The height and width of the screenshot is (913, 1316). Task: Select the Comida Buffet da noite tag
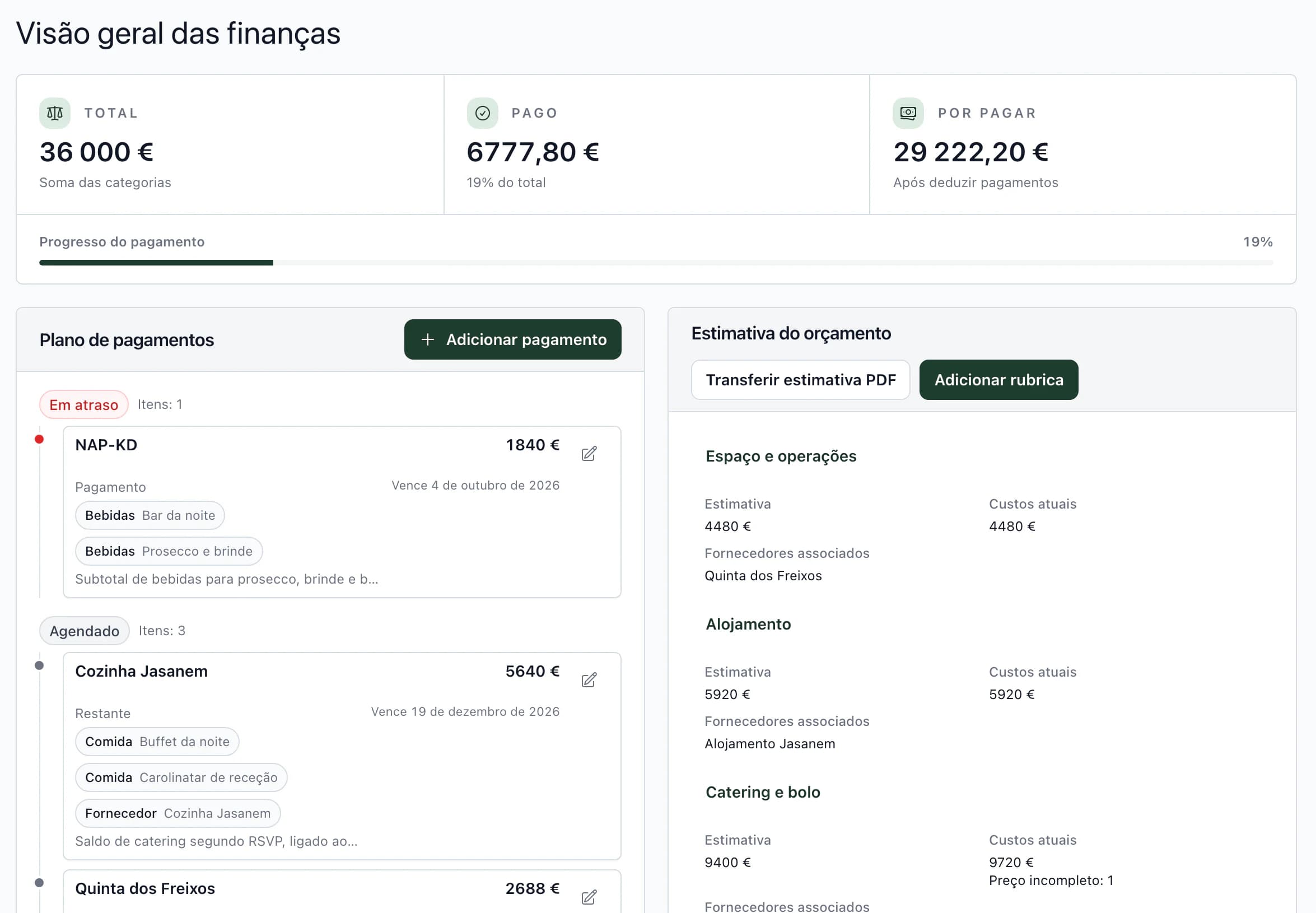[x=157, y=742]
